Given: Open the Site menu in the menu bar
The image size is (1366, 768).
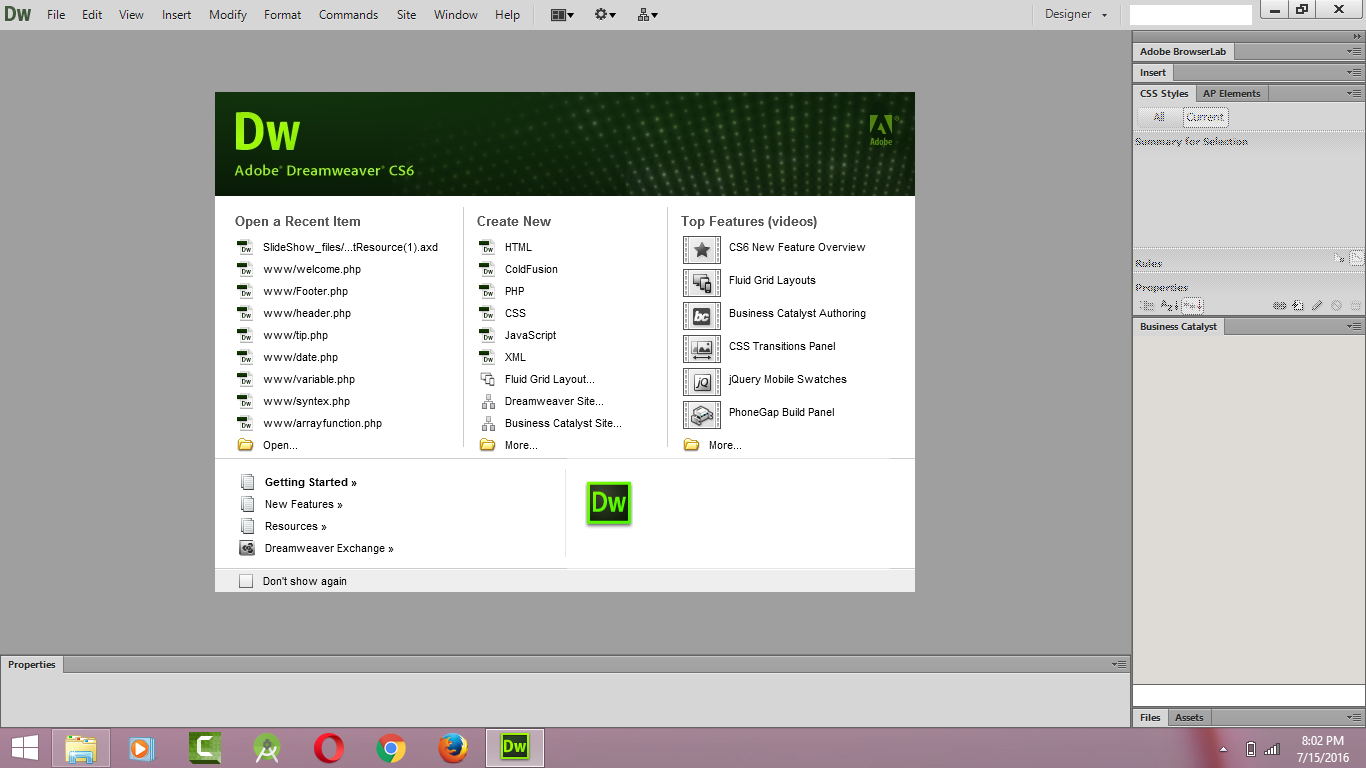Looking at the screenshot, I should 406,15.
